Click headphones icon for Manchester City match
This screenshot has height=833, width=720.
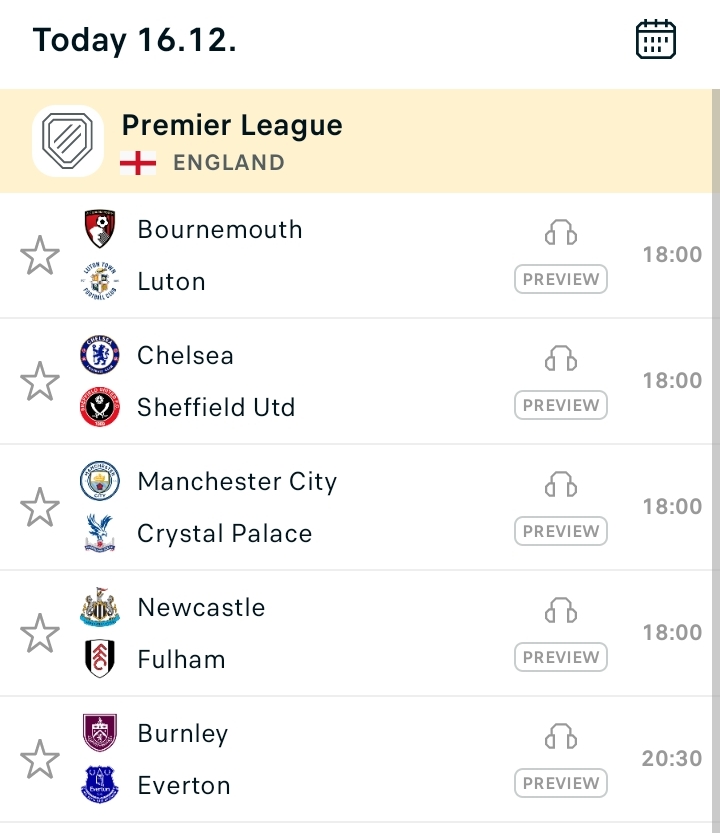click(x=561, y=484)
